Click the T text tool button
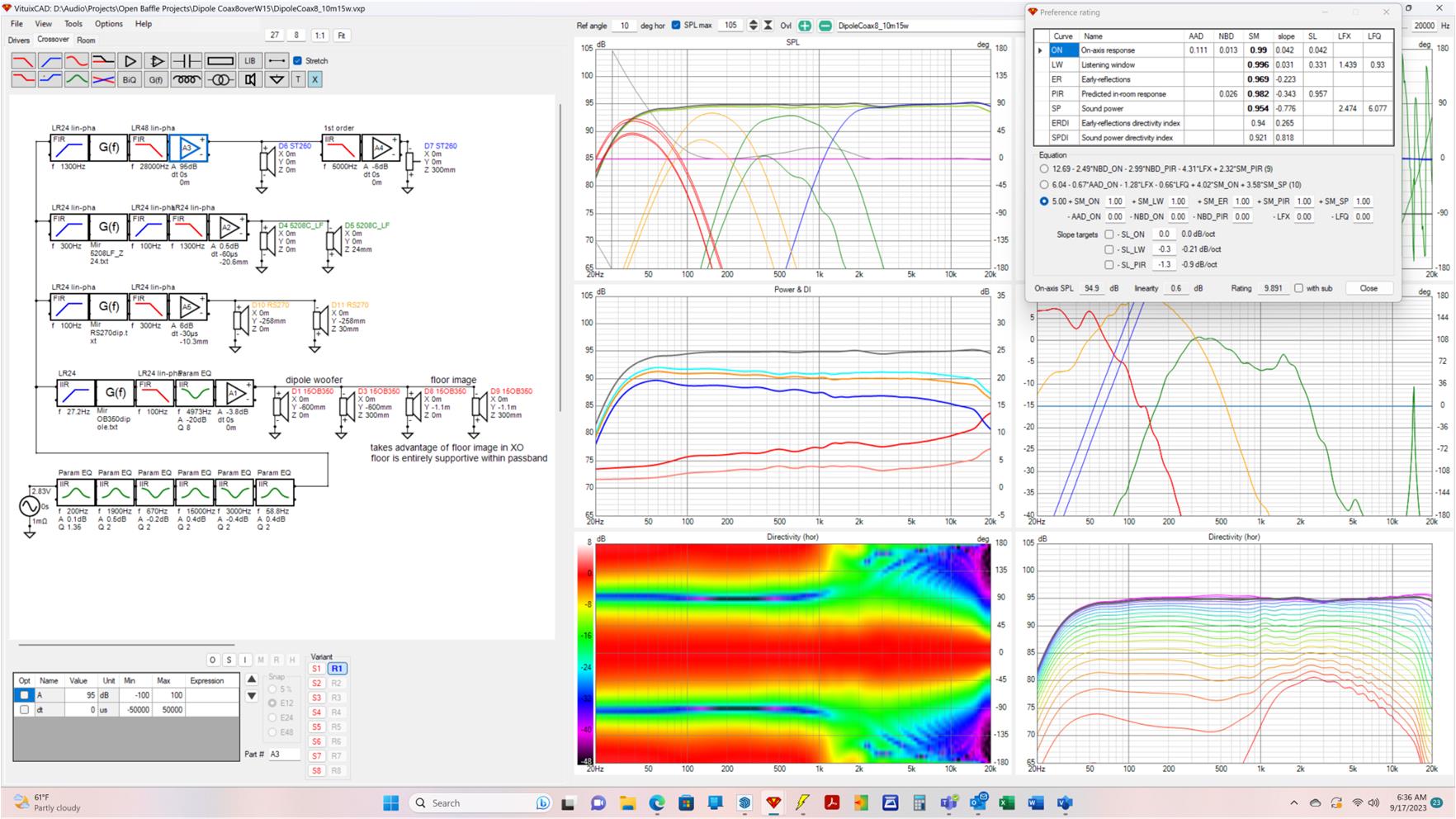The height and width of the screenshot is (819, 1456). (299, 80)
